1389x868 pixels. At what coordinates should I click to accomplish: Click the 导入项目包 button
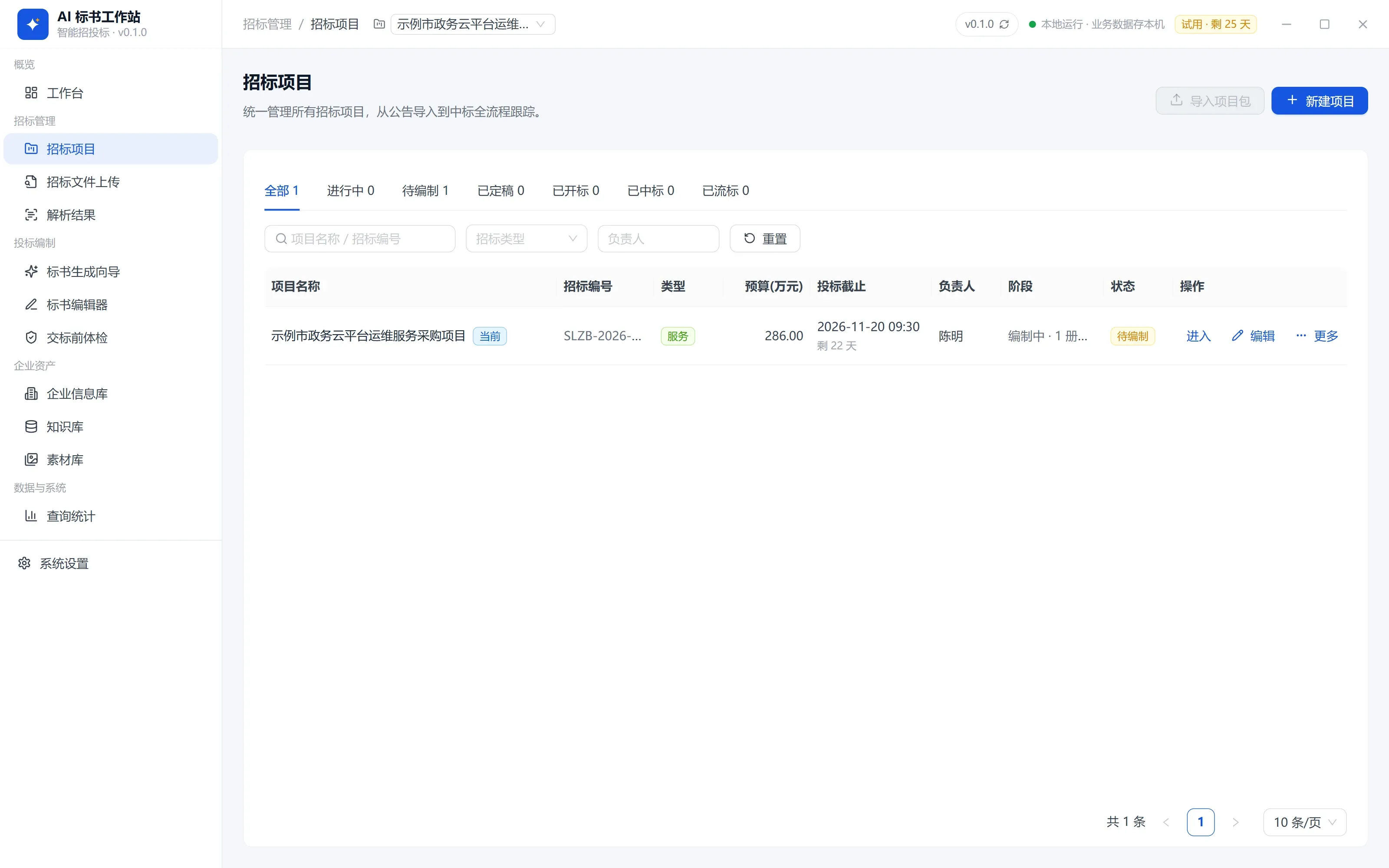[1210, 101]
